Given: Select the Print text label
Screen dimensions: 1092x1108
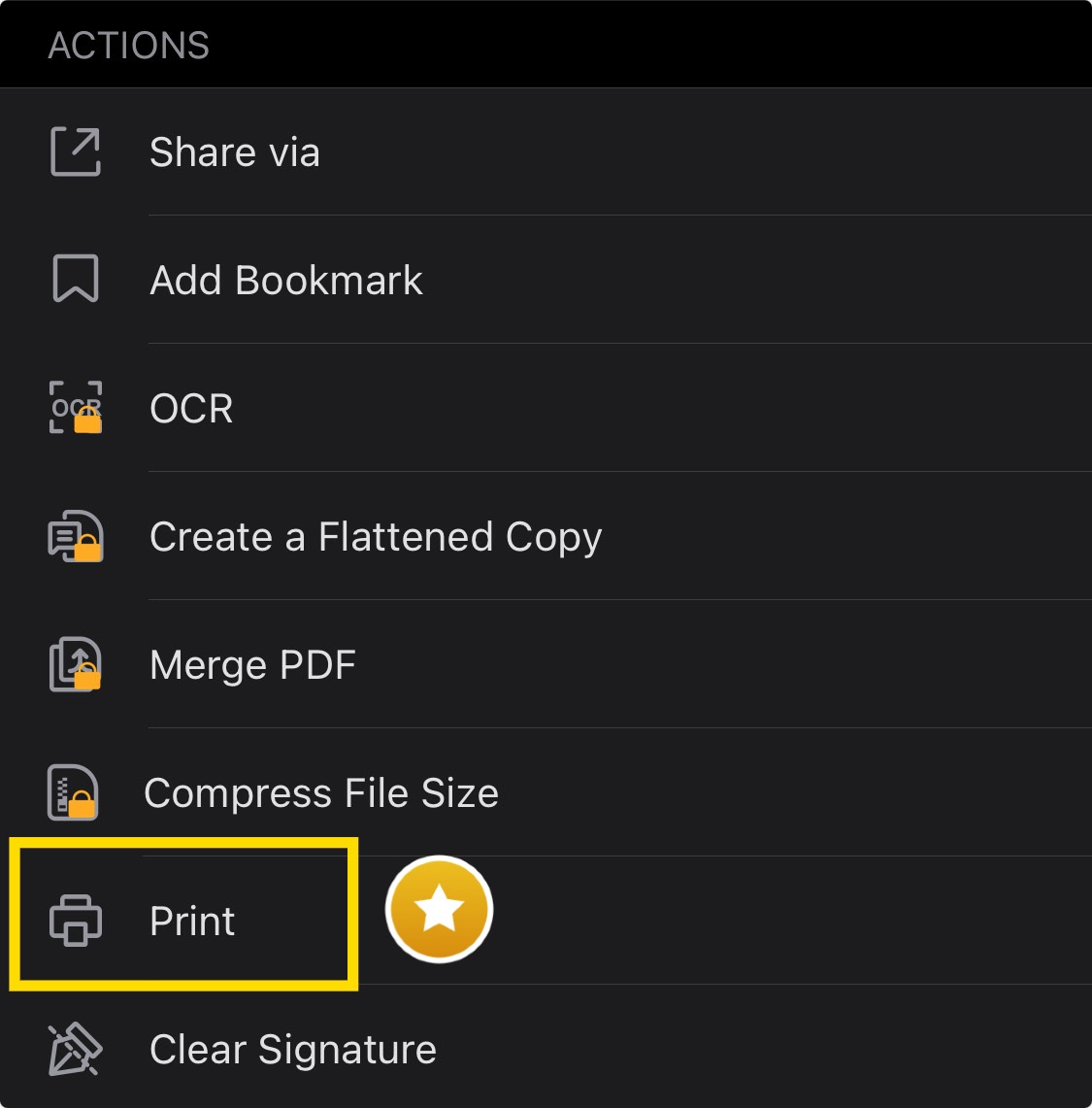Looking at the screenshot, I should tap(192, 922).
